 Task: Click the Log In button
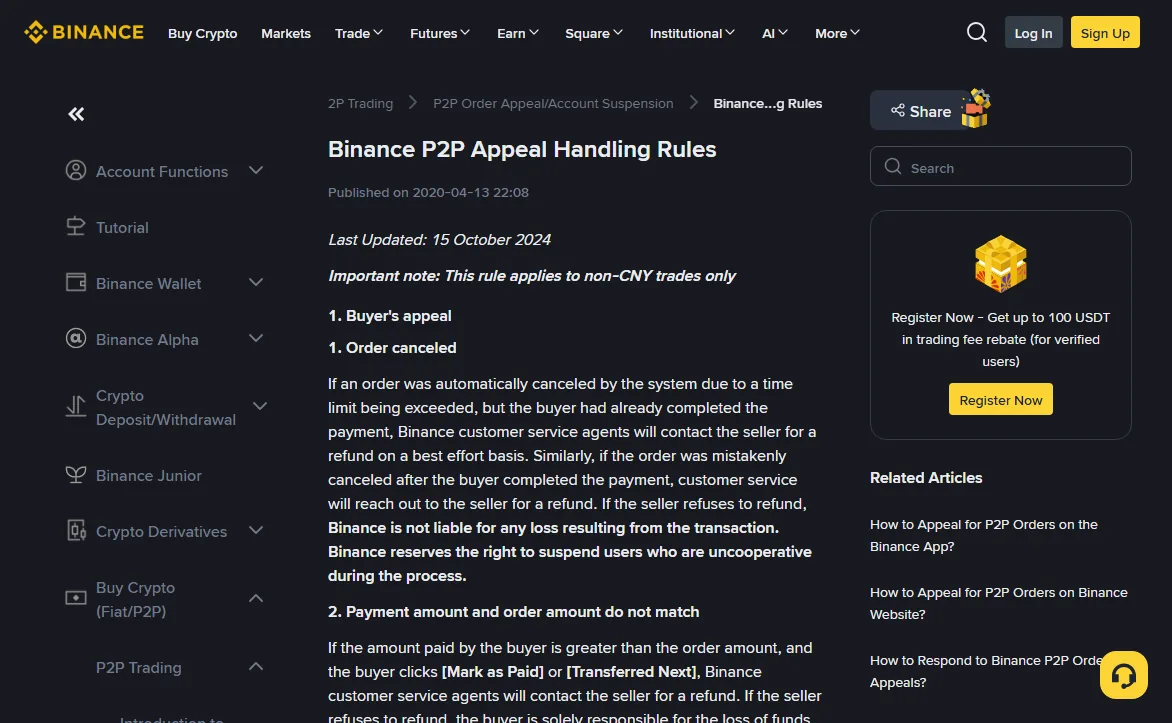(x=1033, y=32)
